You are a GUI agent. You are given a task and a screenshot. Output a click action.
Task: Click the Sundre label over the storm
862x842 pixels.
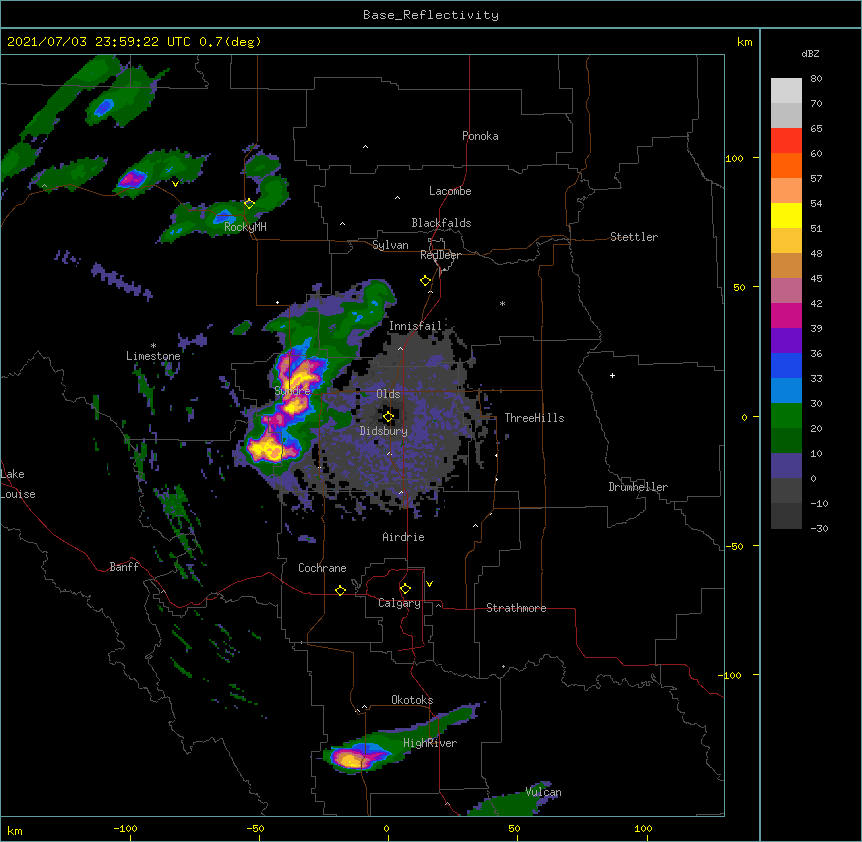292,391
